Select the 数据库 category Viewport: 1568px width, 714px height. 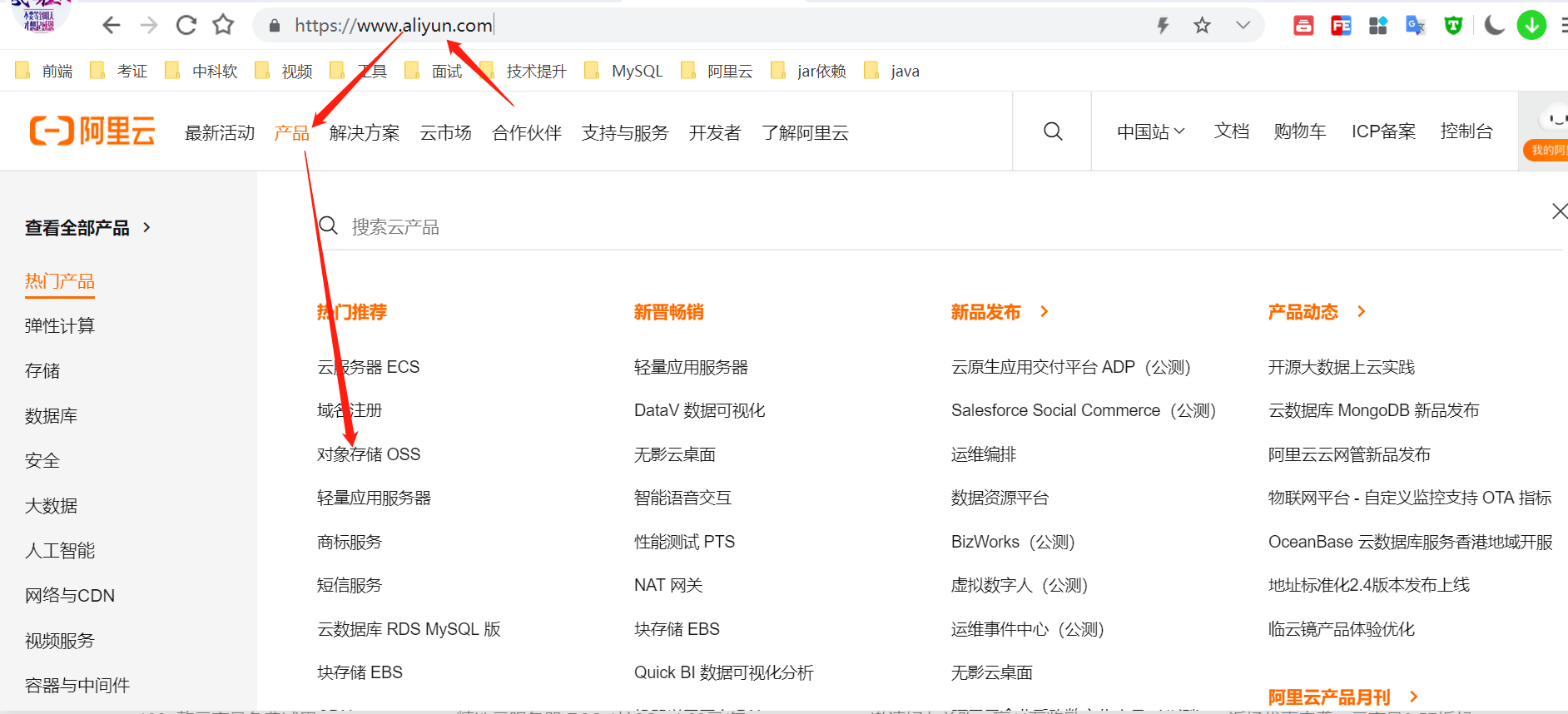coord(51,416)
